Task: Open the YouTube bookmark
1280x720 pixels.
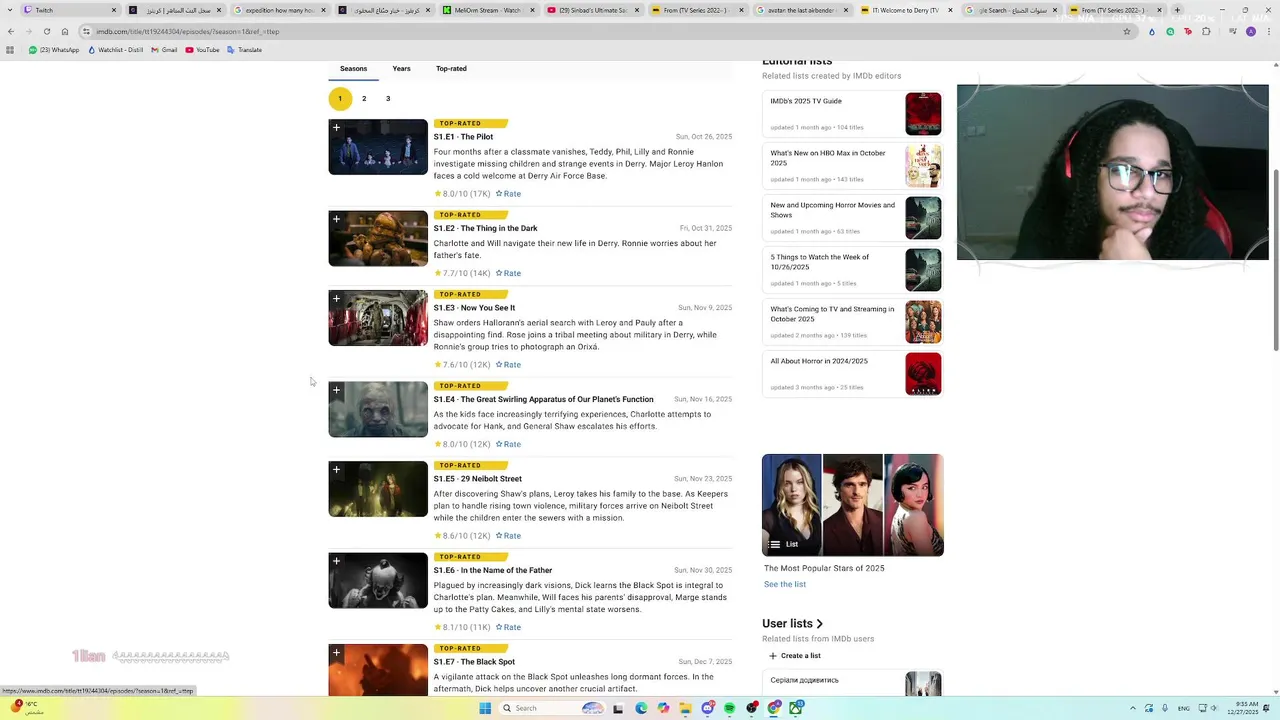Action: tap(202, 50)
